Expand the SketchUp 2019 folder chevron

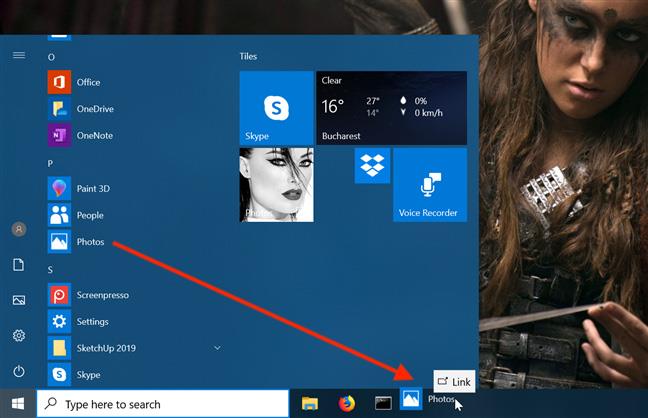tap(217, 348)
